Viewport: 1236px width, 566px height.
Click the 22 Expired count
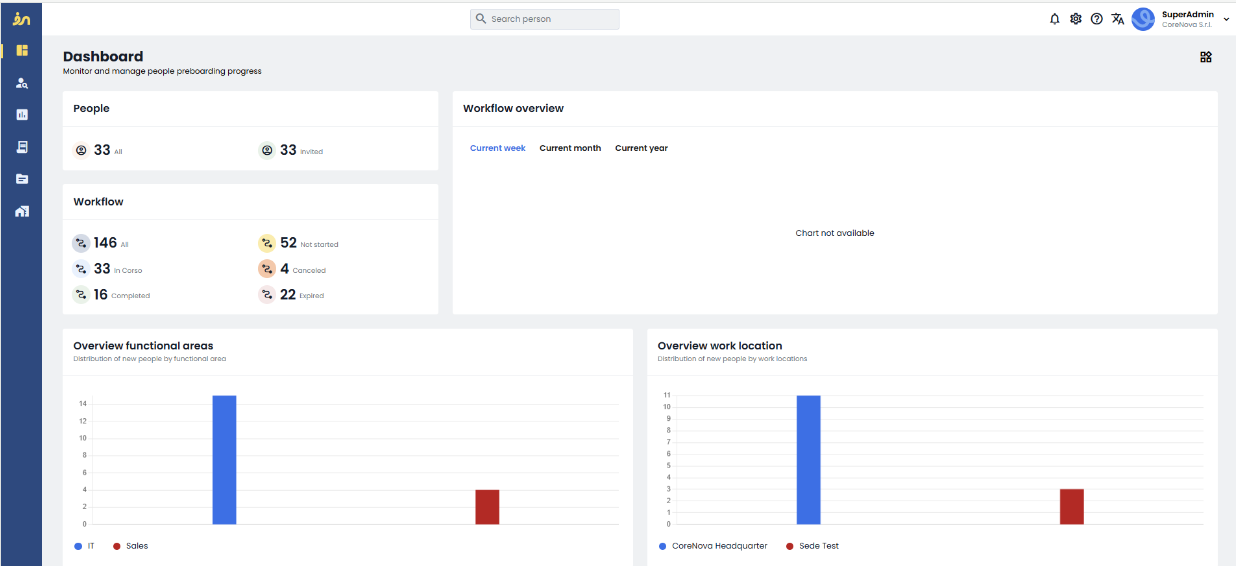coord(288,295)
